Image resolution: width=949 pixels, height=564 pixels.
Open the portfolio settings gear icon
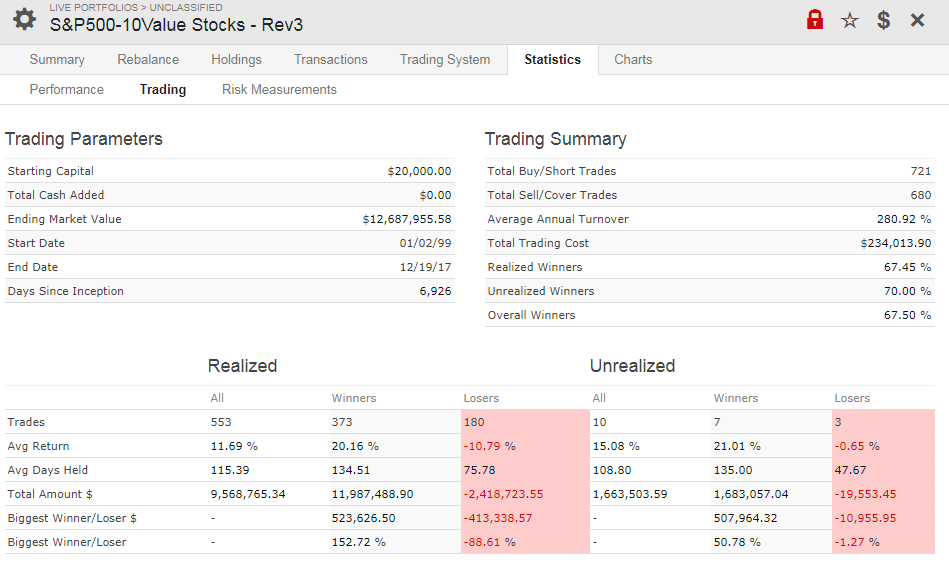point(24,19)
